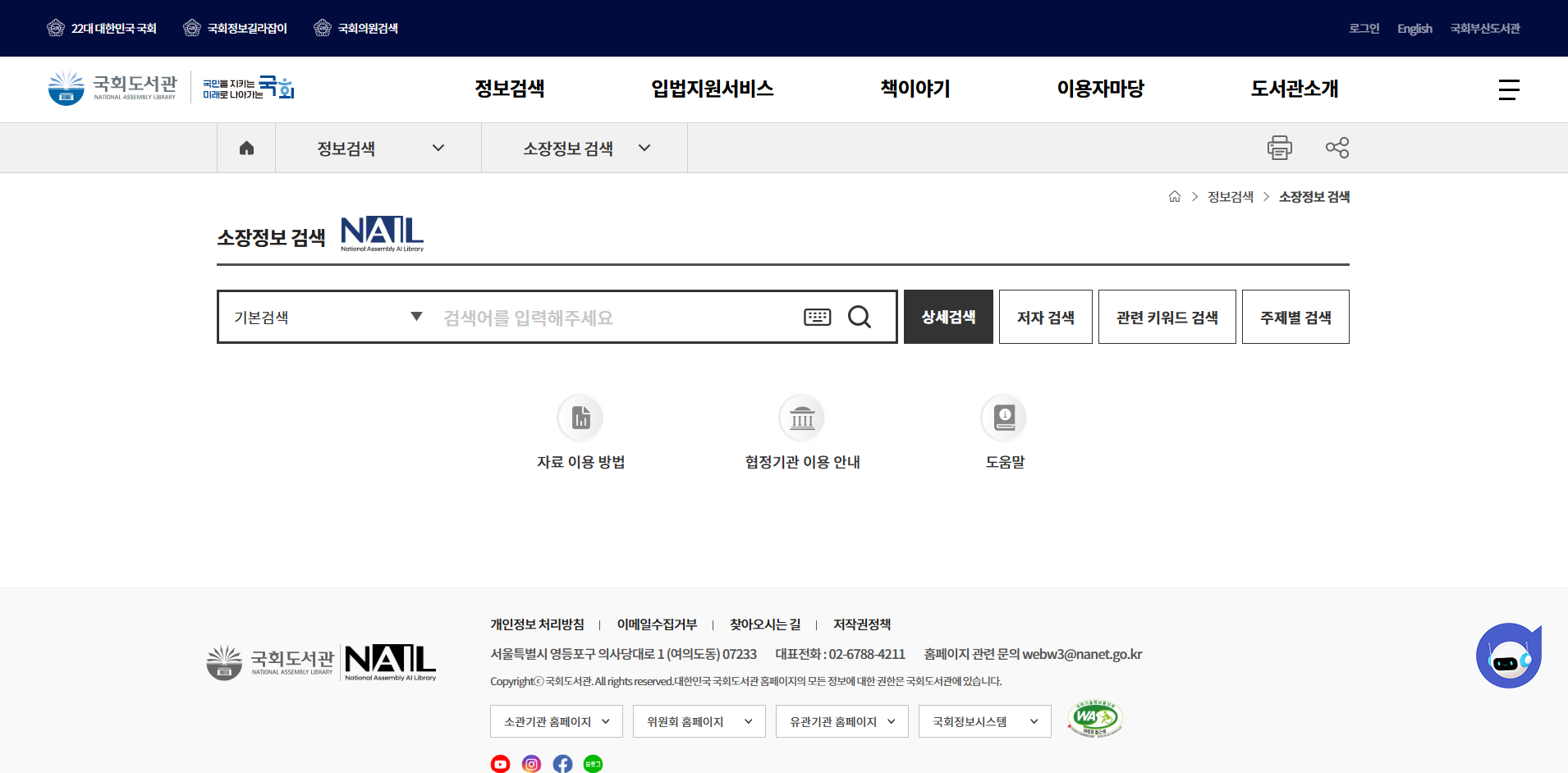Click the home icon in the breadcrumb
The height and width of the screenshot is (773, 1568).
(245, 148)
